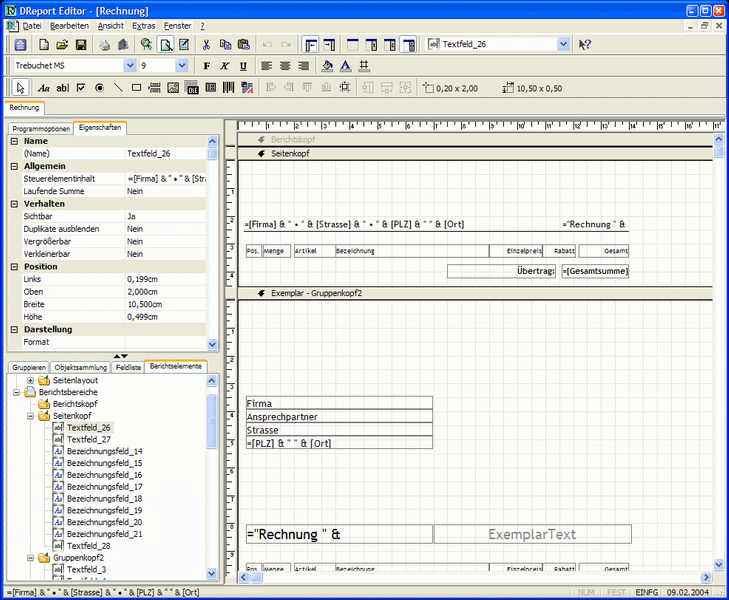Click the Exemplar - Gruppenkopf2 section bar
Image resolution: width=729 pixels, height=600 pixels.
pyautogui.click(x=475, y=294)
